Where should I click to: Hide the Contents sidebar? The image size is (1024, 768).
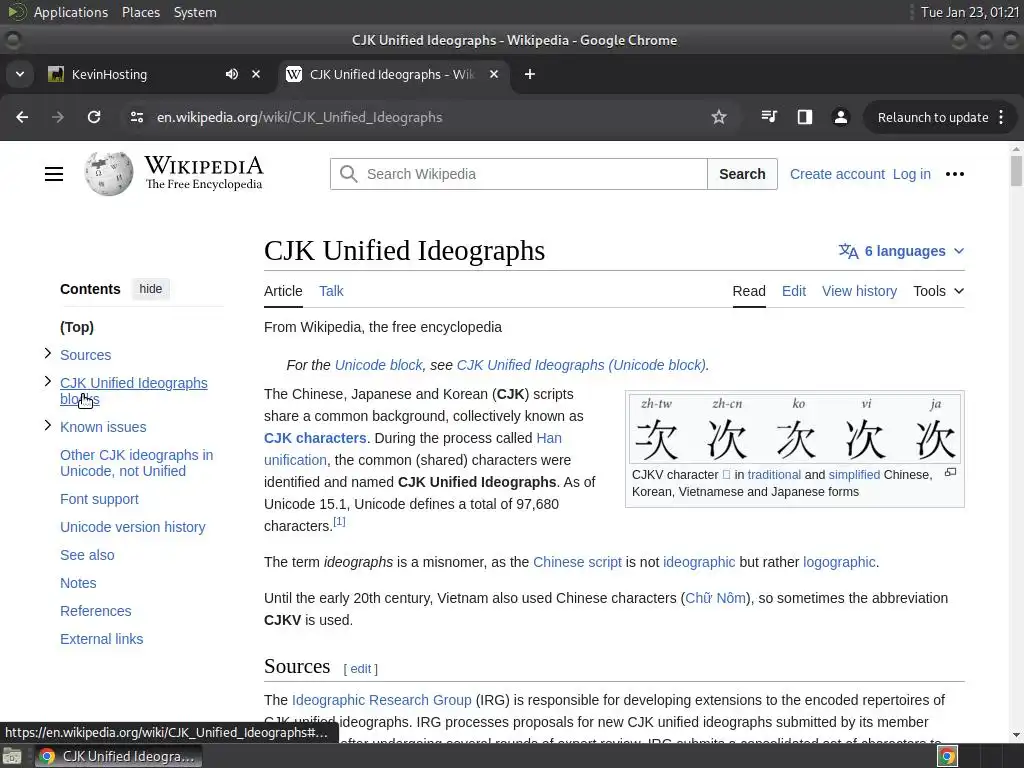pyautogui.click(x=150, y=289)
